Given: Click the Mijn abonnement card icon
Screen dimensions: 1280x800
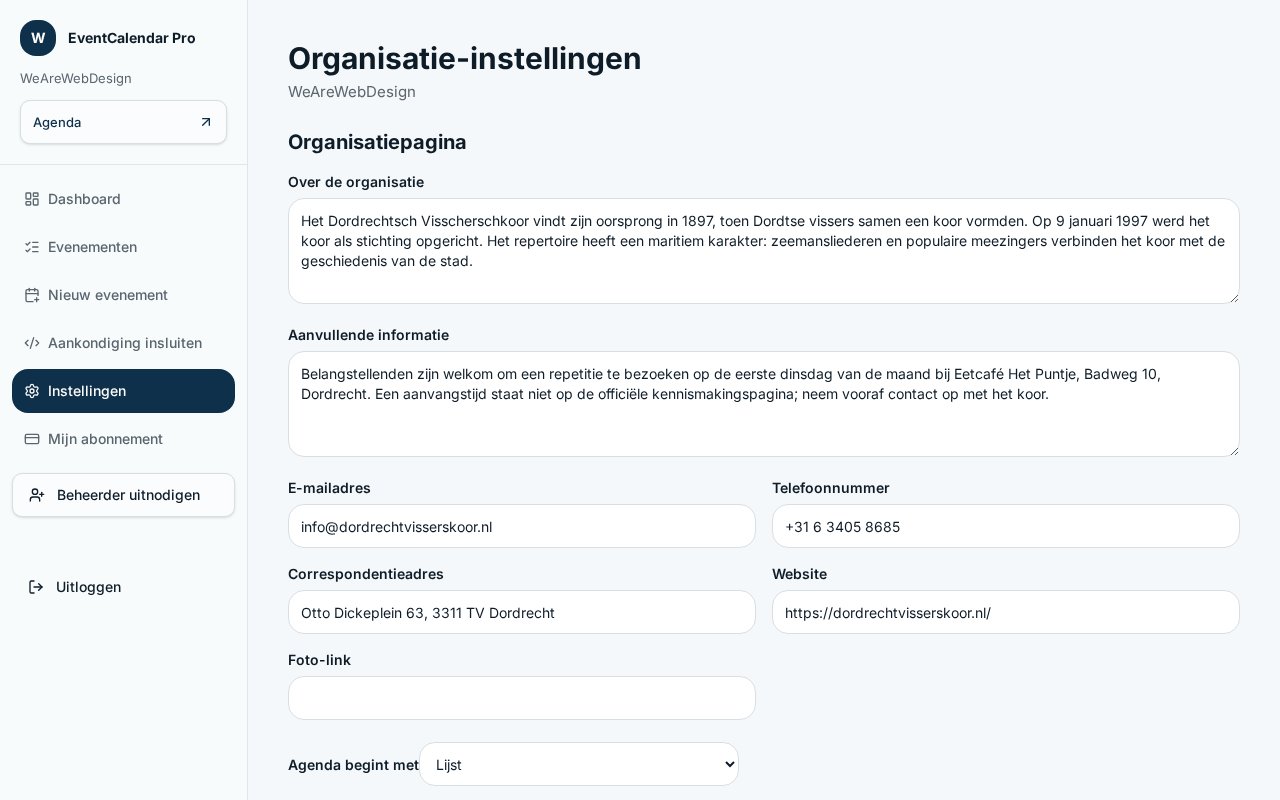Looking at the screenshot, I should (x=32, y=439).
